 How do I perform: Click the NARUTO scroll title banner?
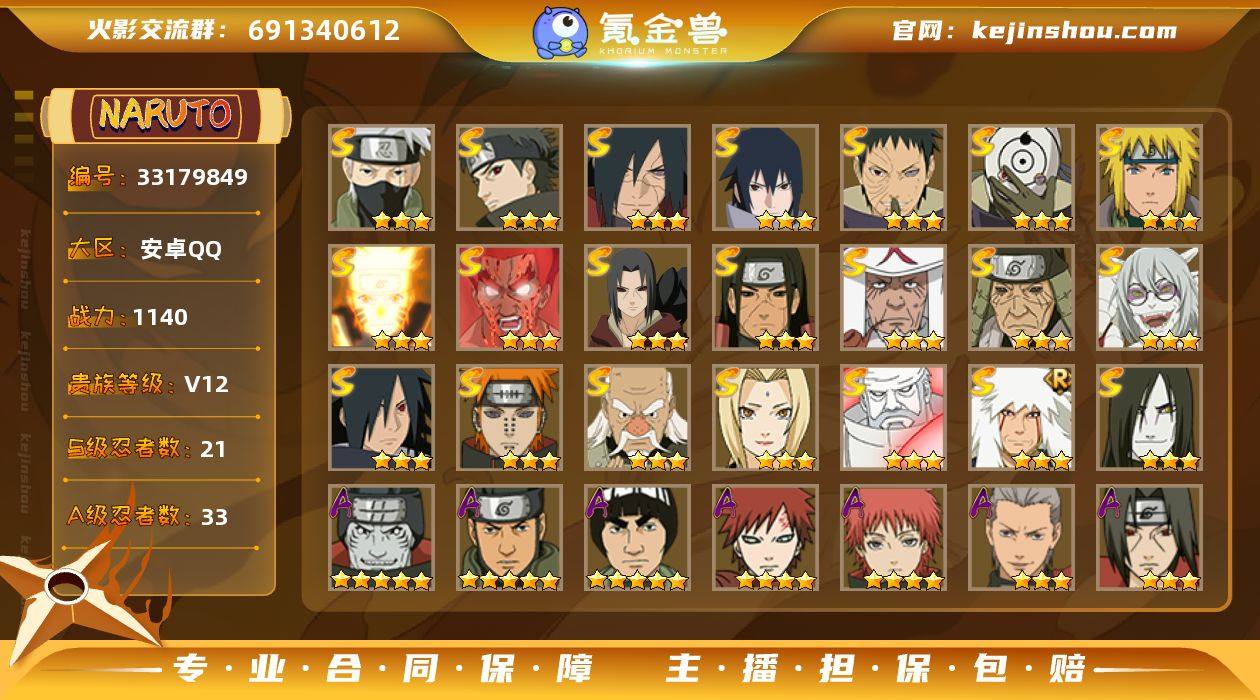pos(166,114)
